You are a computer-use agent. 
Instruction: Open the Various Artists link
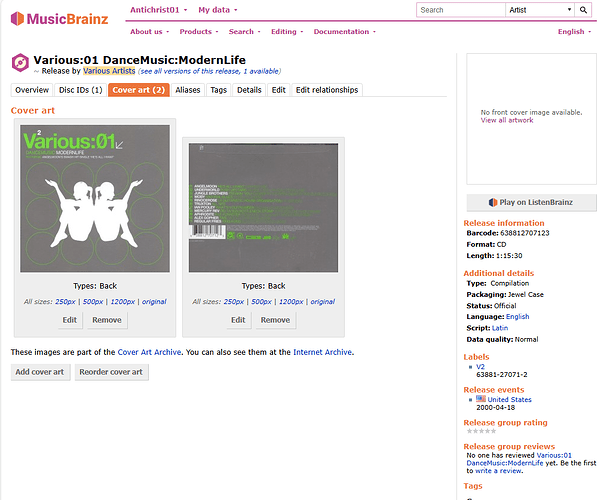pyautogui.click(x=109, y=71)
